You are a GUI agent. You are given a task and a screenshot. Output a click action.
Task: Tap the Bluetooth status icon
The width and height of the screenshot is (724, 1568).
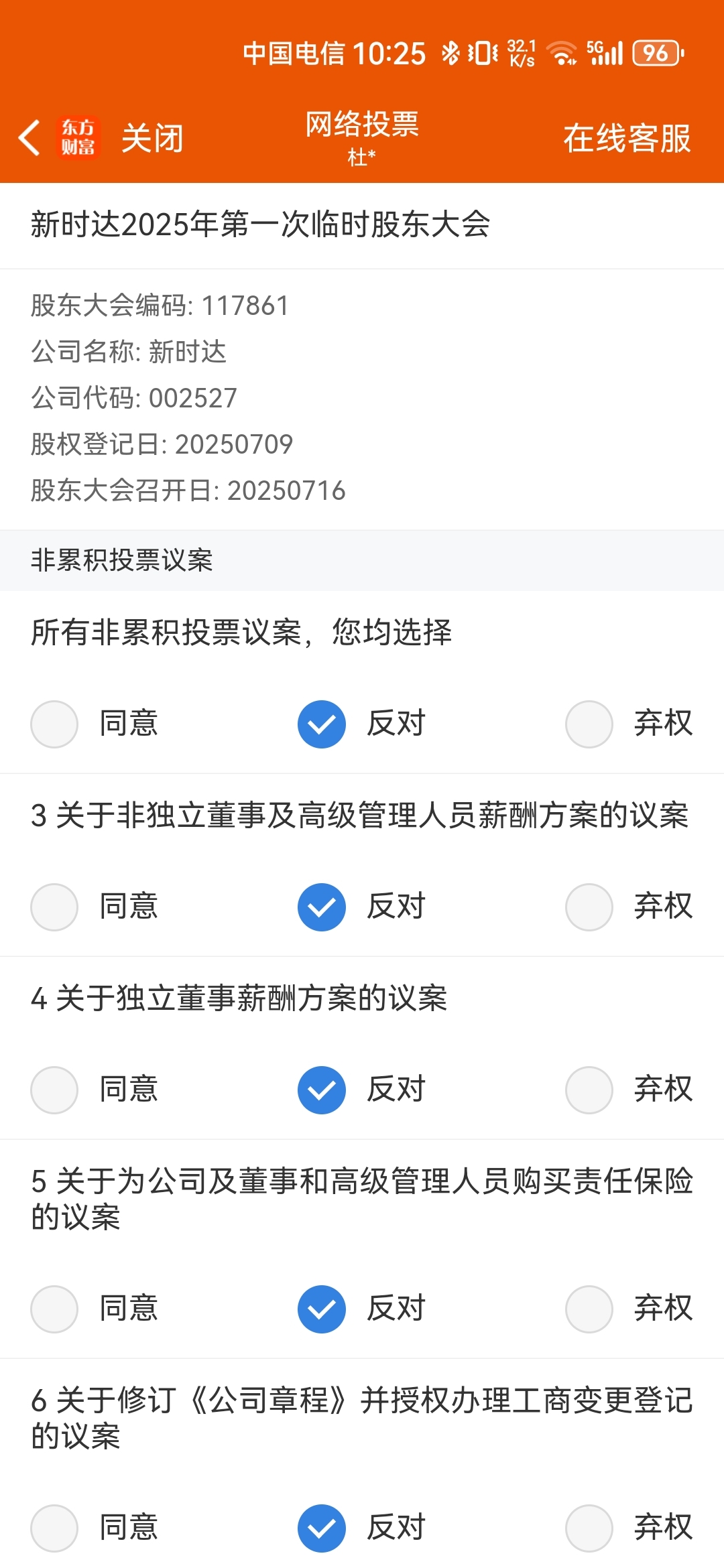(x=450, y=53)
